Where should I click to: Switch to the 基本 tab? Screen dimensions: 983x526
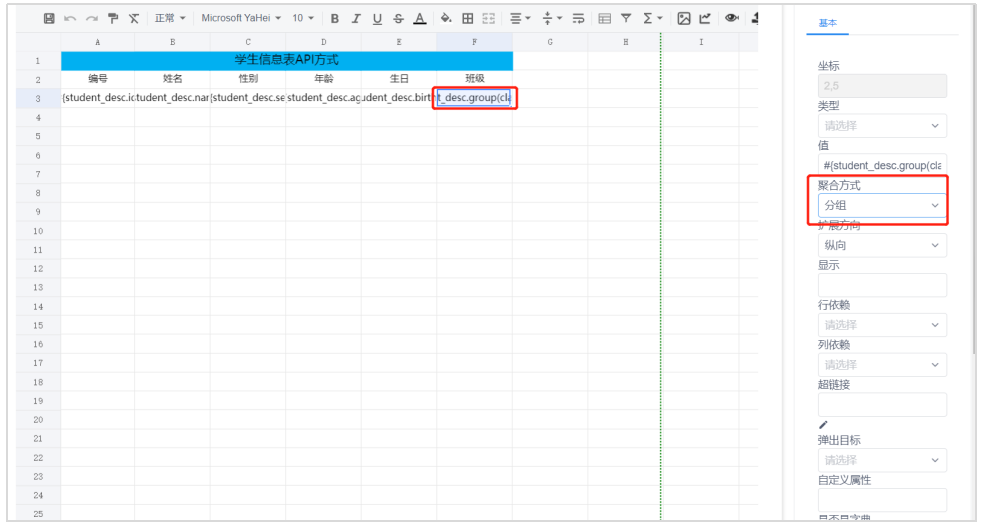(828, 23)
